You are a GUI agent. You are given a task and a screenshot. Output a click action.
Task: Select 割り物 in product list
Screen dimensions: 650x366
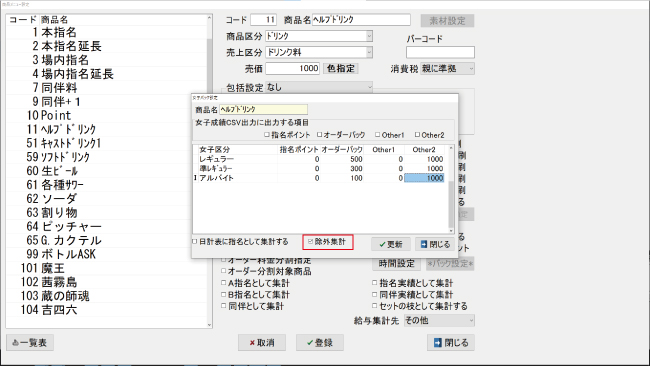(x=107, y=213)
